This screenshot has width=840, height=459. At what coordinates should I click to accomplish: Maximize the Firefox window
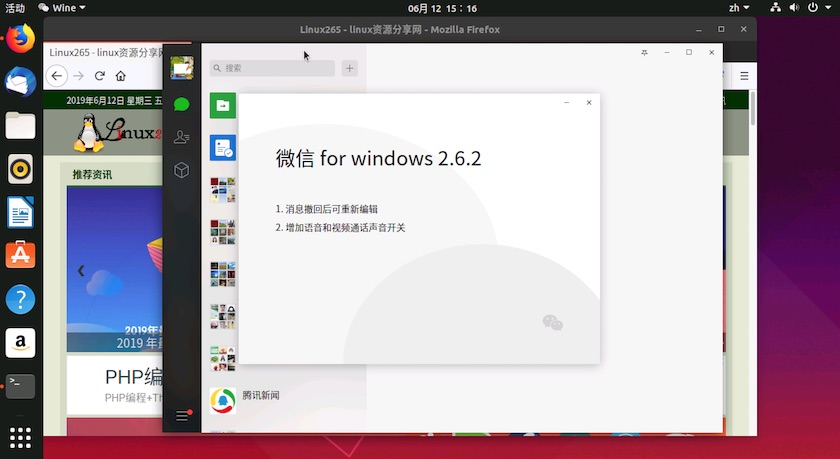721,29
